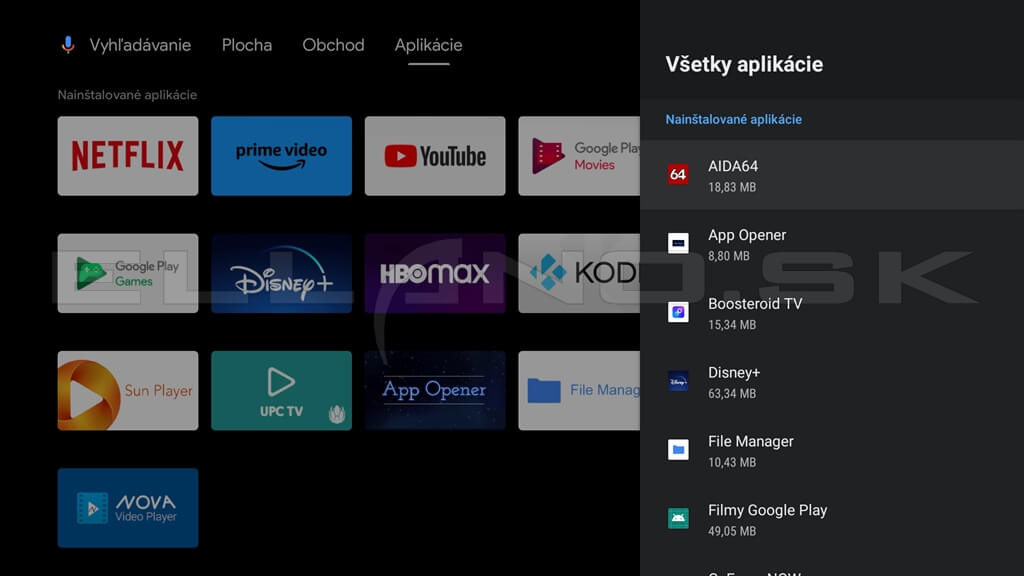Select the Disney+ list entry text
1024x576 pixels.
point(734,372)
